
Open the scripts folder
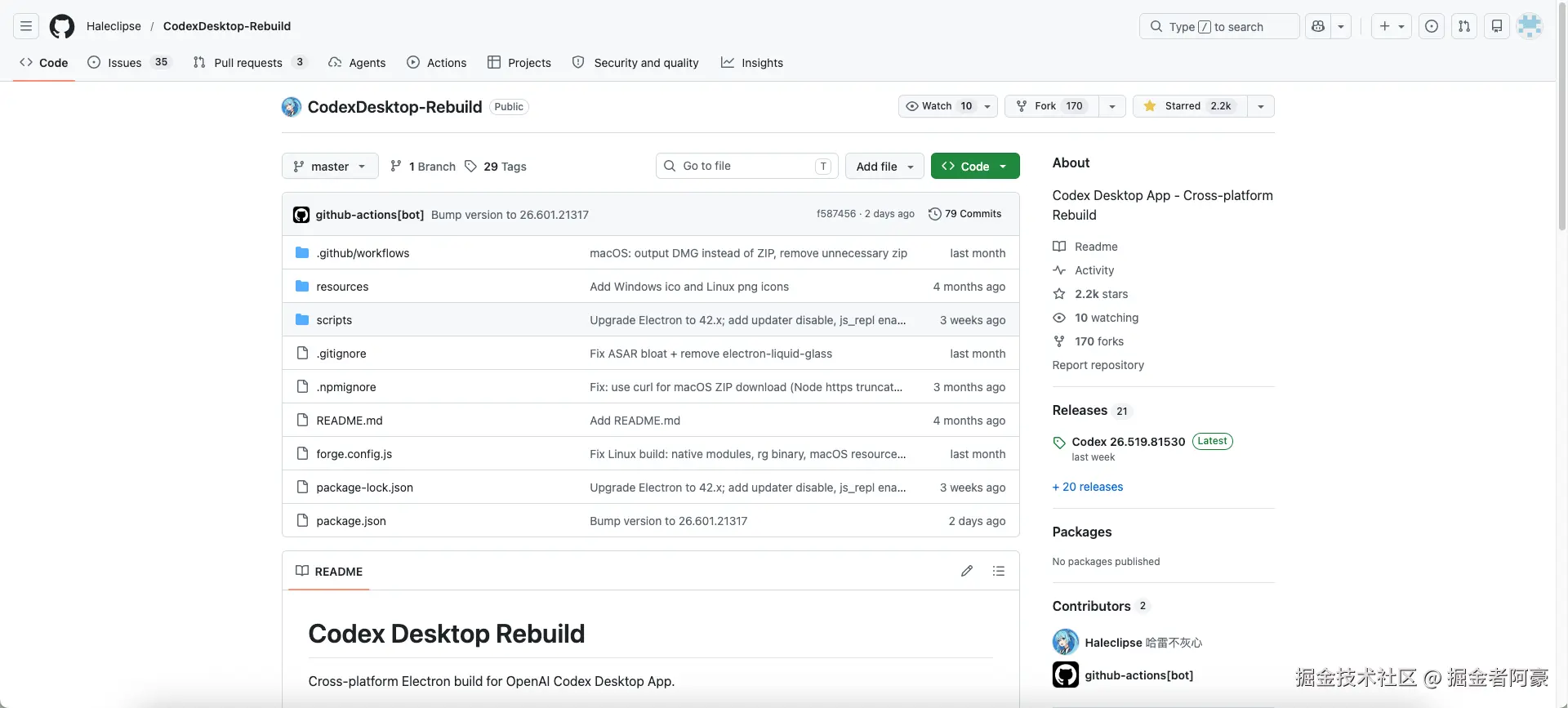tap(334, 320)
